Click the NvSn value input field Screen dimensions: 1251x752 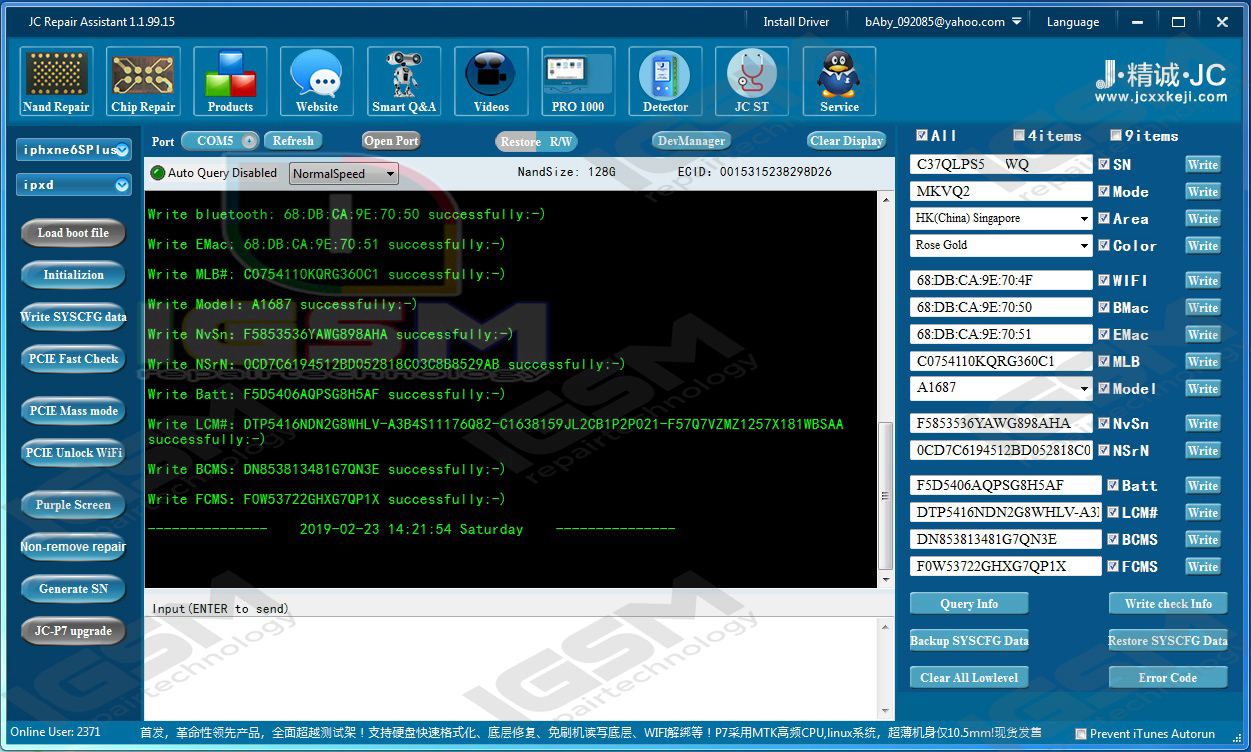(x=1001, y=423)
